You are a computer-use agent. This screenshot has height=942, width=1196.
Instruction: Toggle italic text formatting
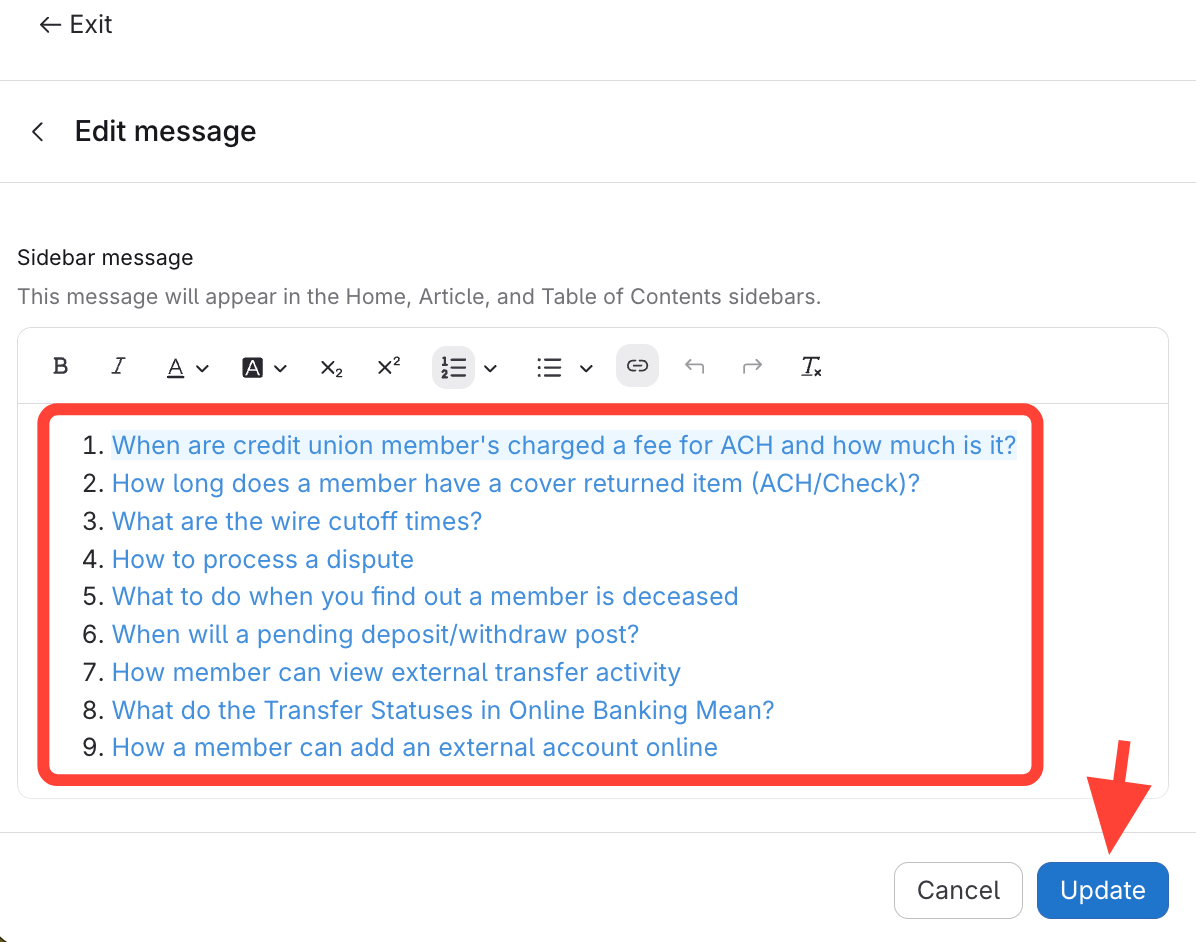coord(118,366)
